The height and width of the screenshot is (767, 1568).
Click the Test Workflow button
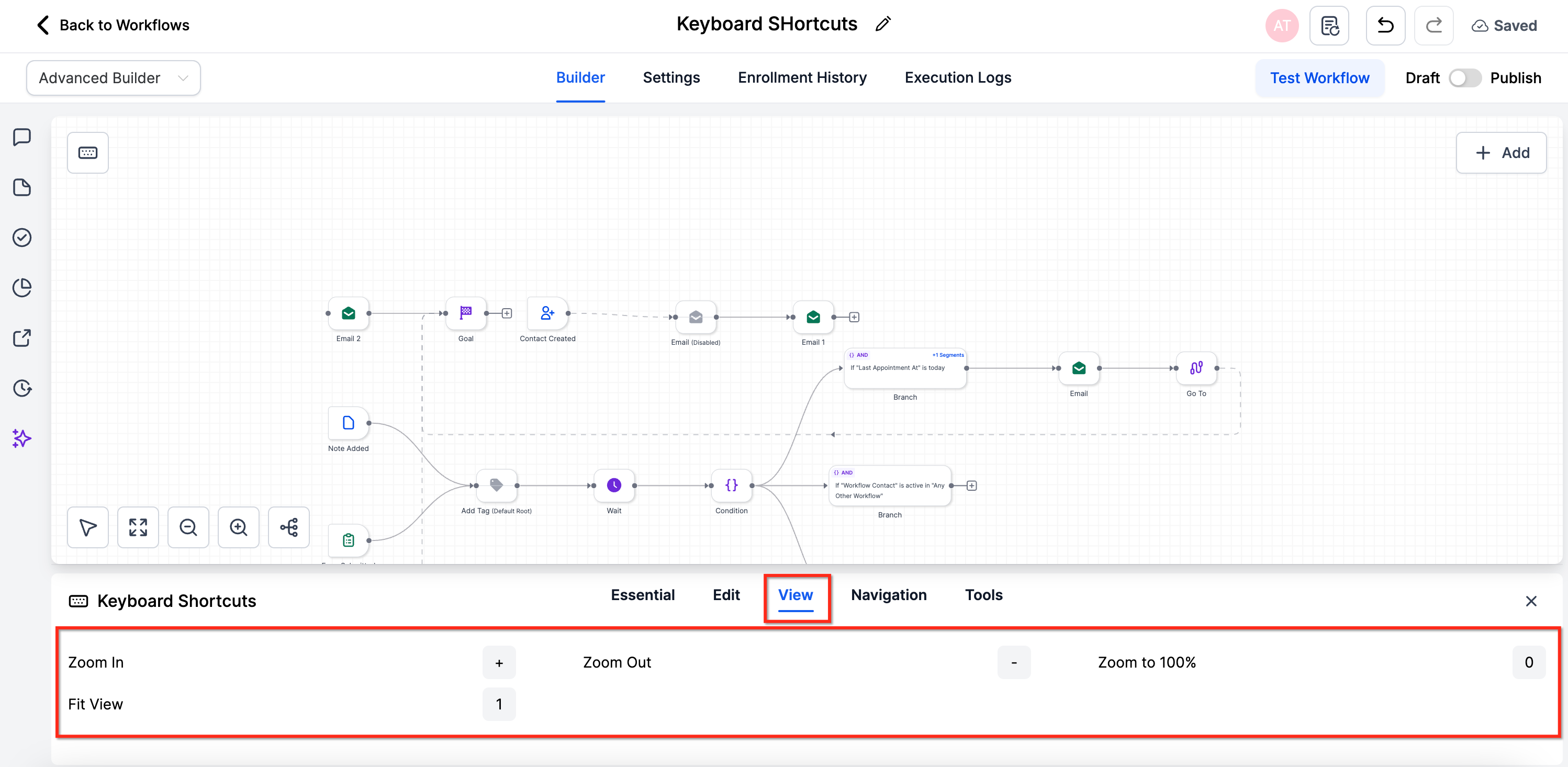point(1319,78)
